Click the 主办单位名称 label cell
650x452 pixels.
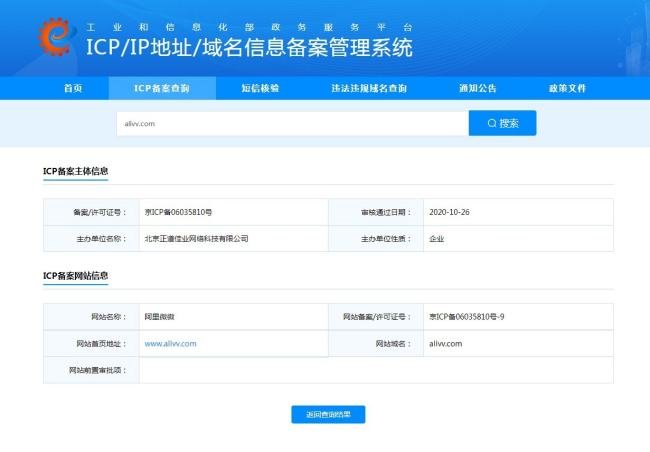[91, 239]
